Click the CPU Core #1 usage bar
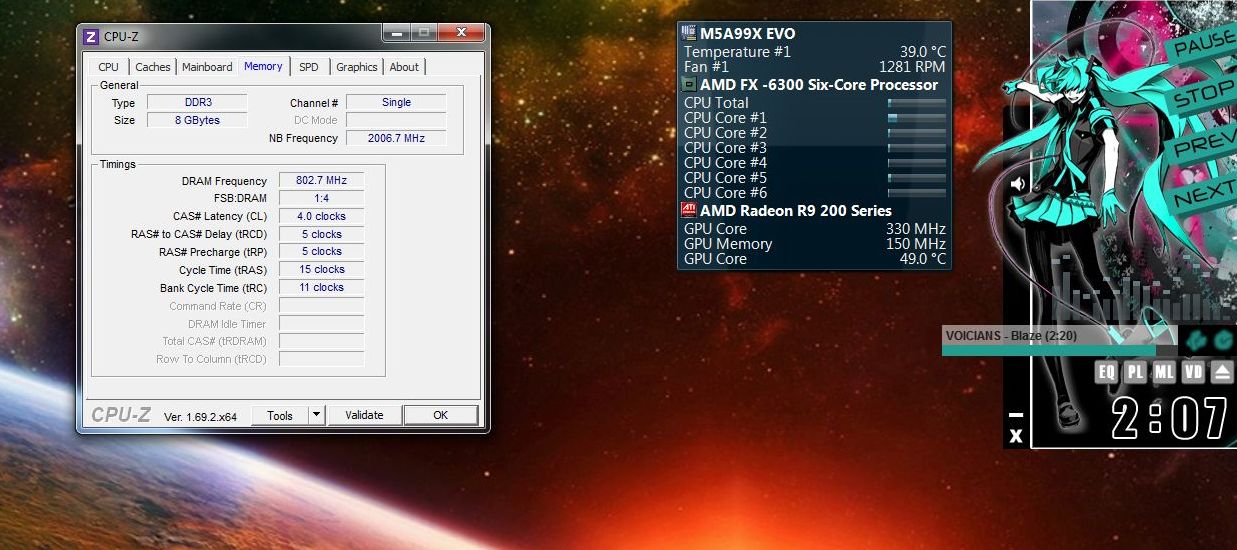The width and height of the screenshot is (1237, 550). tap(916, 117)
